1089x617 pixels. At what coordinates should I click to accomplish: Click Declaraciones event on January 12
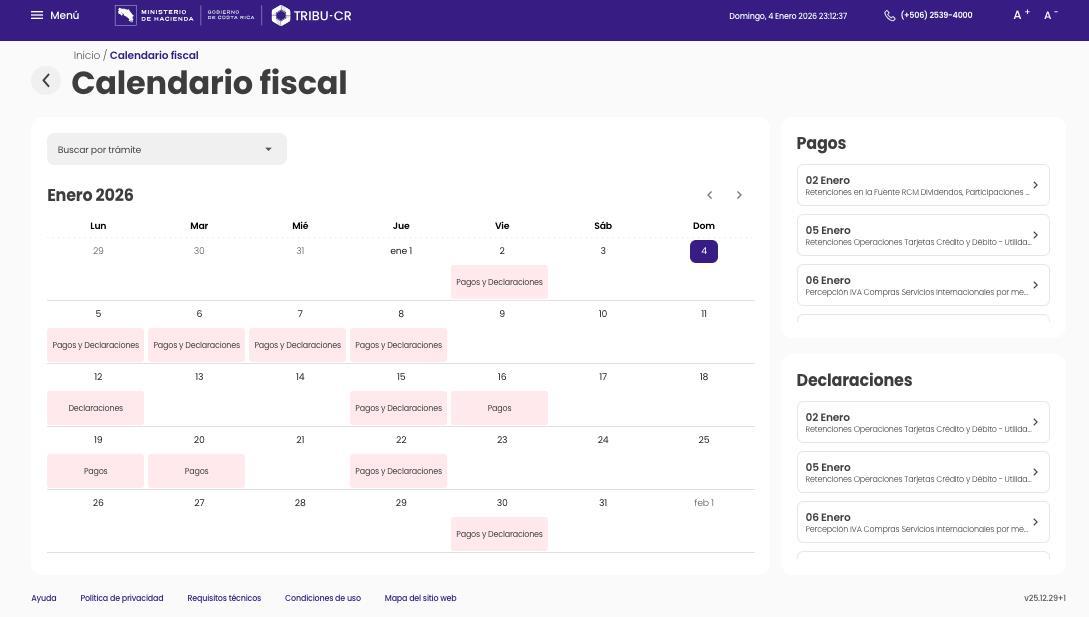click(96, 408)
